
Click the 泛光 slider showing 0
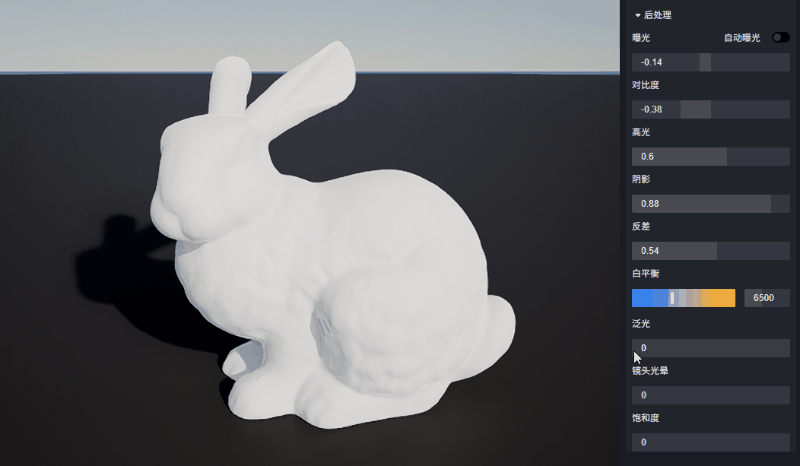[711, 348]
